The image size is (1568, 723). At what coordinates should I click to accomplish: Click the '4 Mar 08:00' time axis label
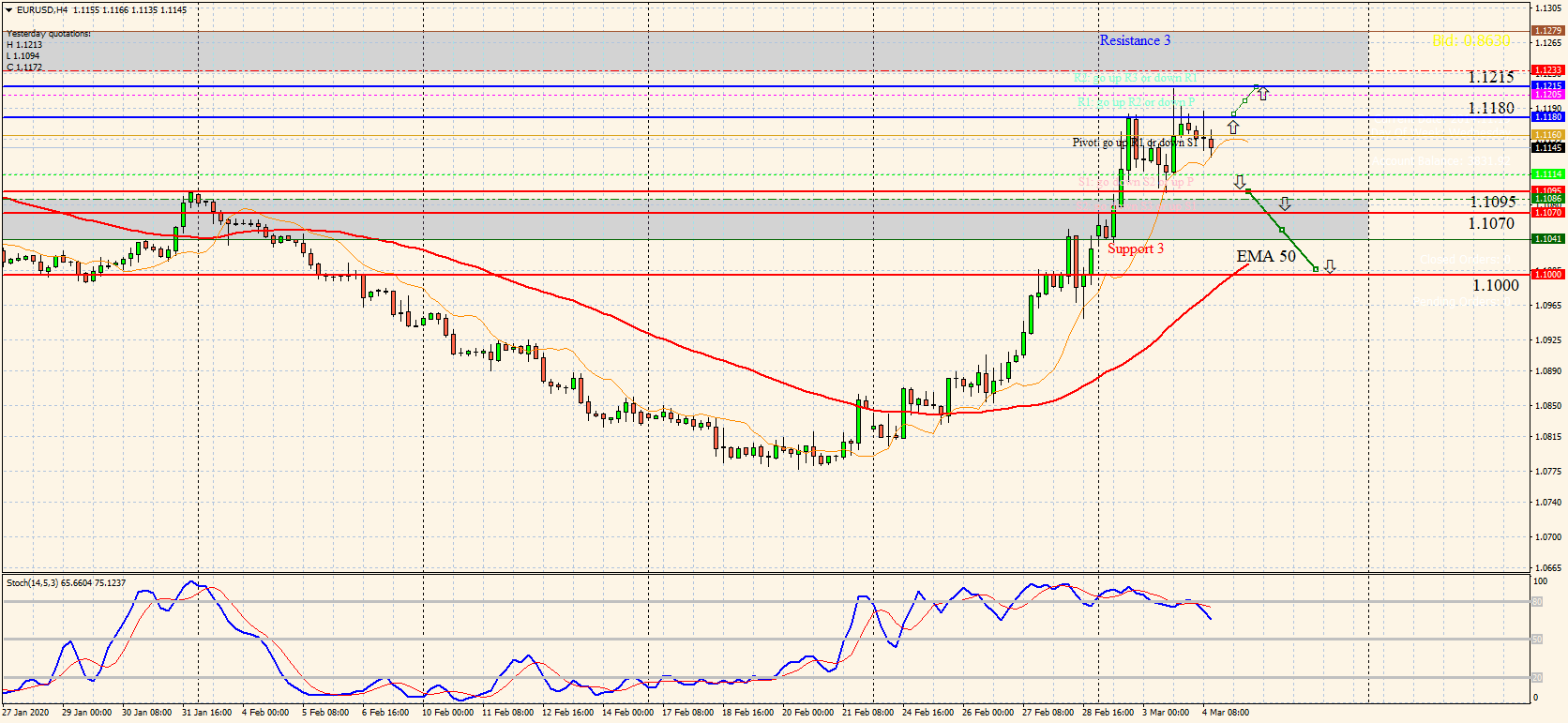point(1226,713)
